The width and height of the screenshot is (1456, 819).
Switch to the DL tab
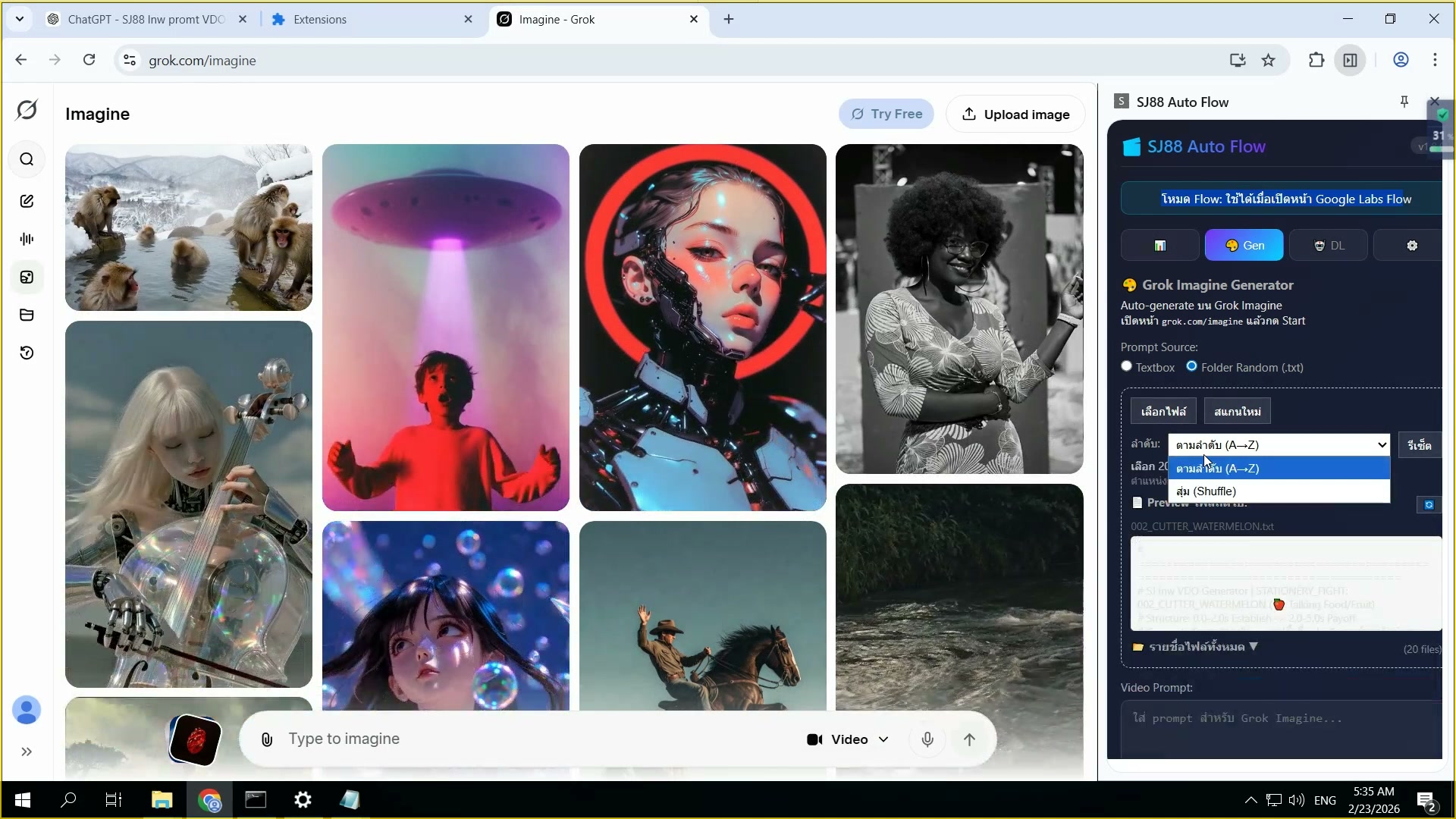[1328, 246]
